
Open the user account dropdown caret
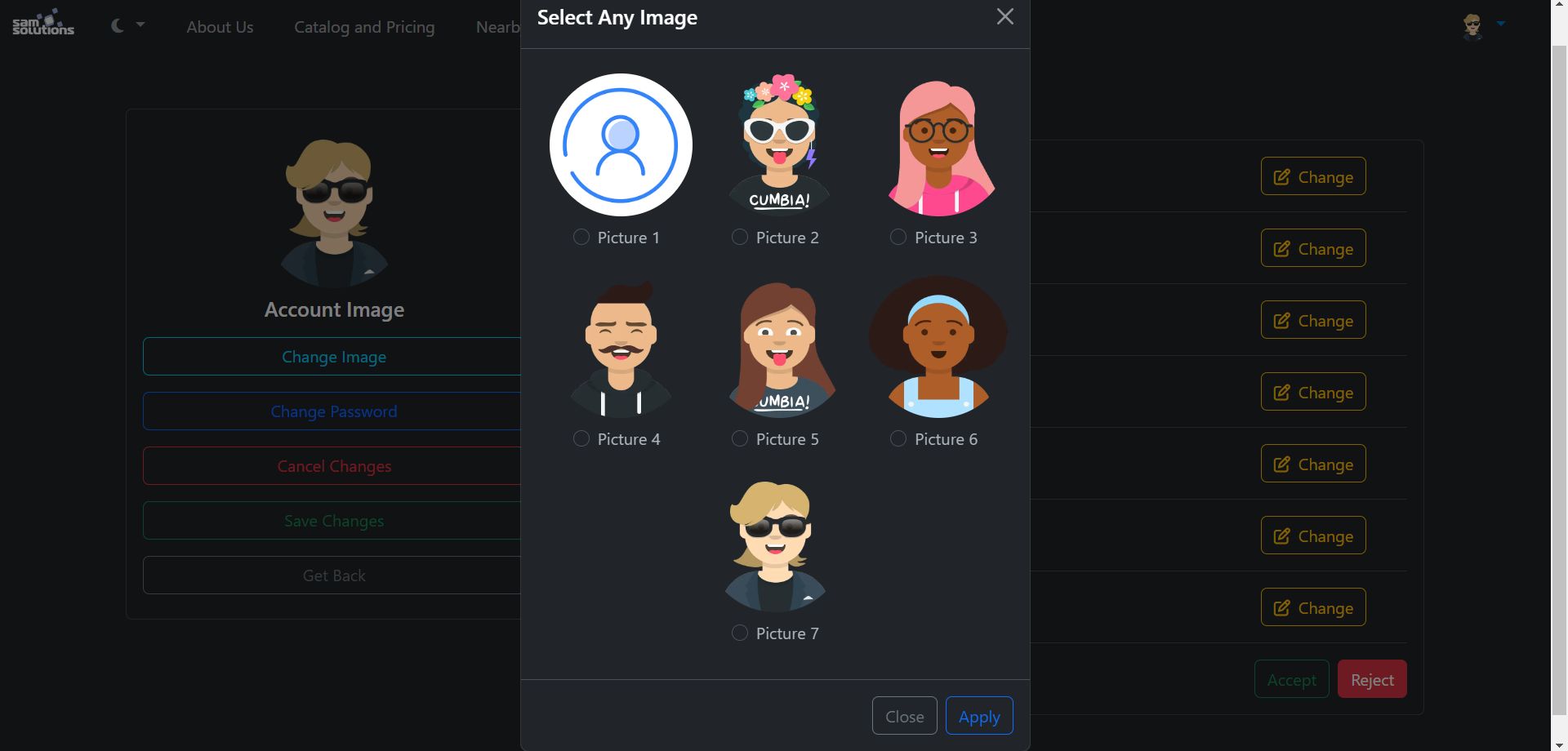(1500, 24)
